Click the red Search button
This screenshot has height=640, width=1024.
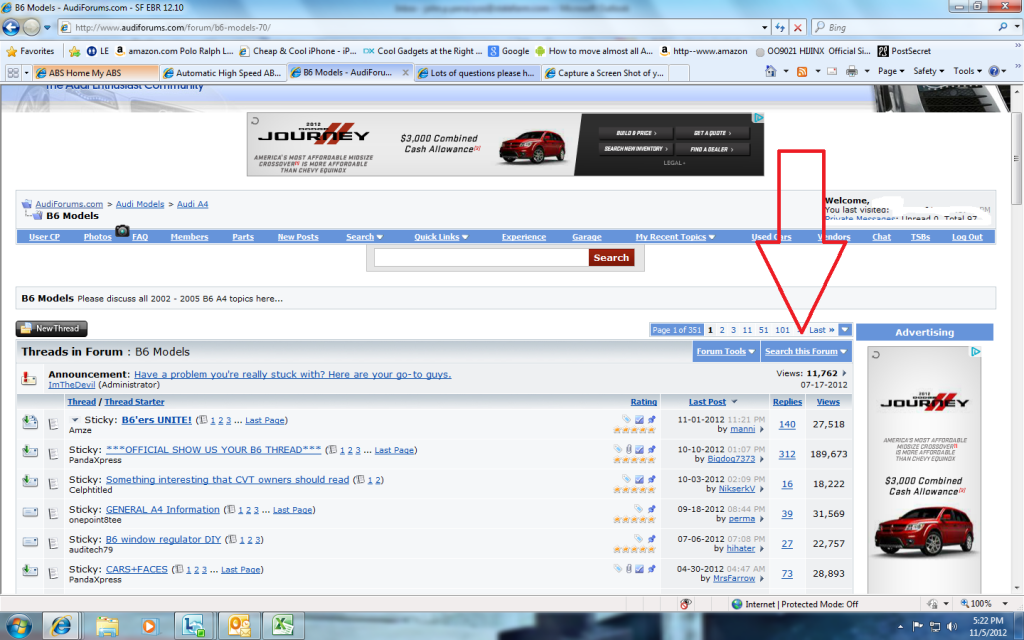pyautogui.click(x=611, y=257)
